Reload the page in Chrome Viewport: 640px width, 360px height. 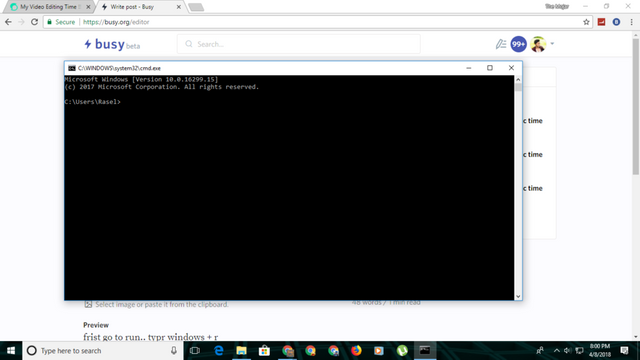[x=35, y=22]
